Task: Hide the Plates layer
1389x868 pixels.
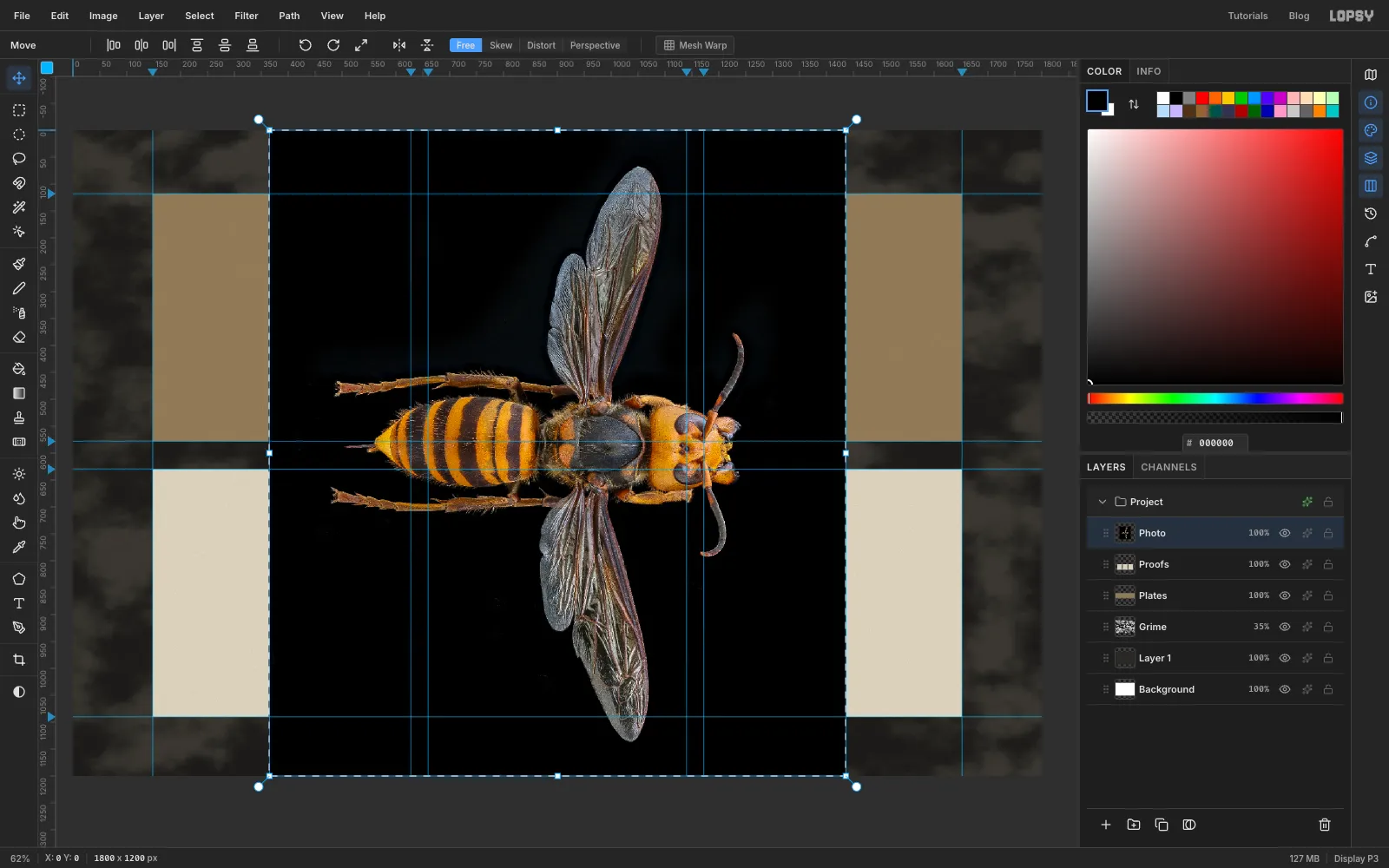Action: click(1285, 595)
